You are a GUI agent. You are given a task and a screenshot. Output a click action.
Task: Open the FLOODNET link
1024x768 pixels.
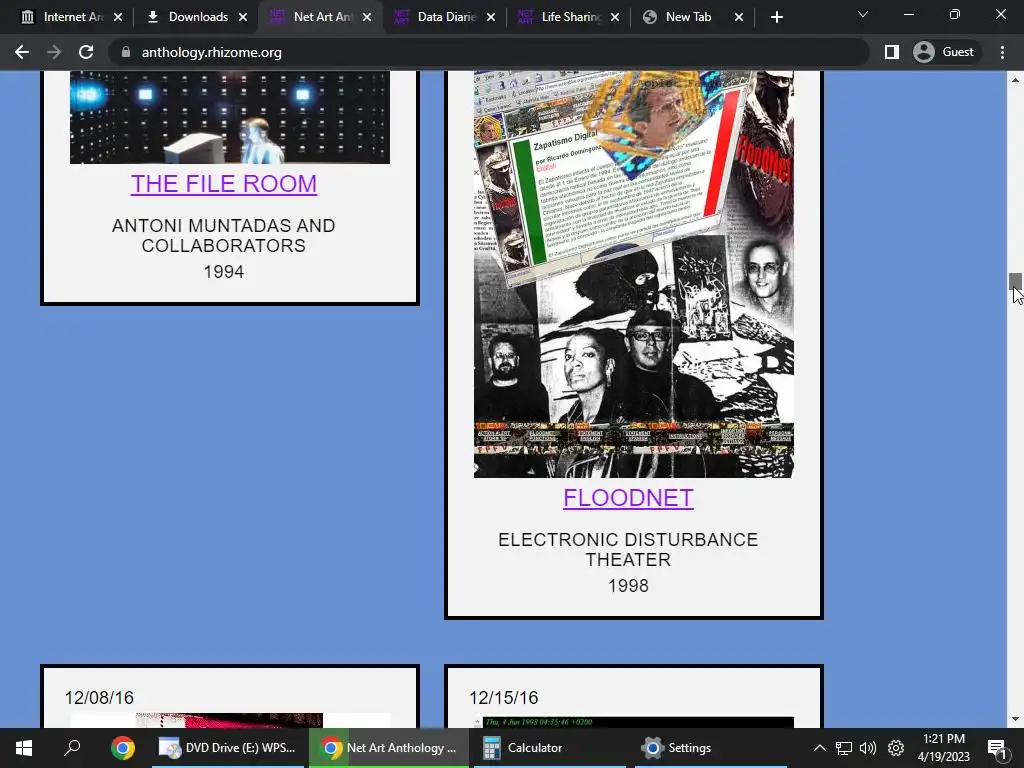tap(628, 498)
